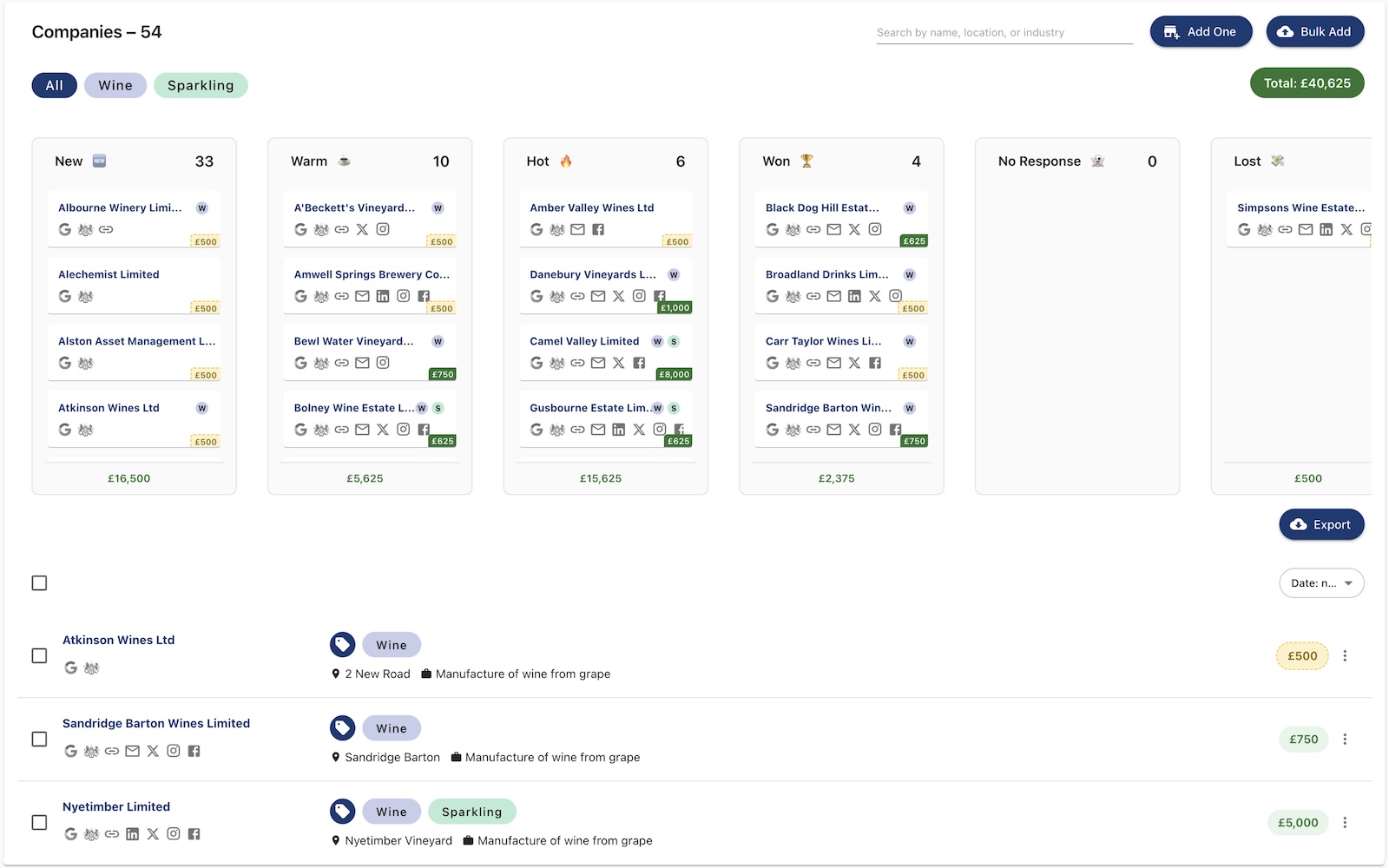Open LinkedIn icon in Nyetimber Limited row
Viewport: 1389px width, 868px height.
tap(132, 835)
